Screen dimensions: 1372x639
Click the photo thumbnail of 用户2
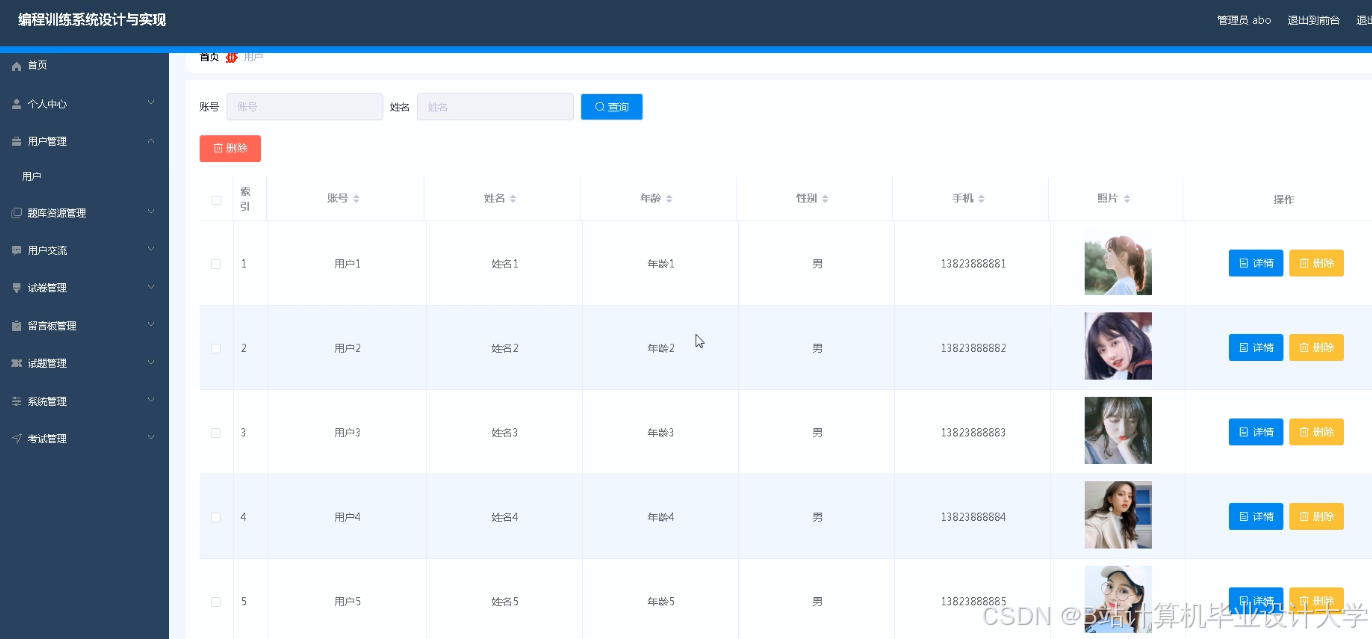tap(1118, 346)
